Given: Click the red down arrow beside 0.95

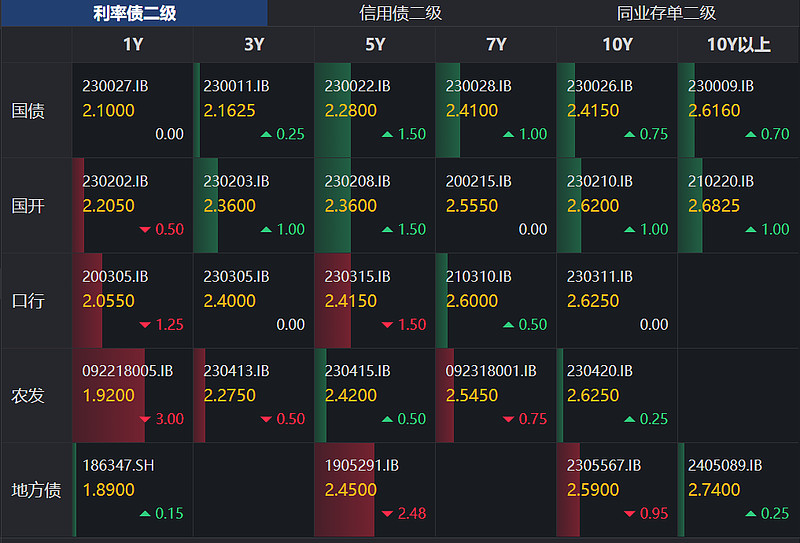Looking at the screenshot, I should tap(629, 514).
